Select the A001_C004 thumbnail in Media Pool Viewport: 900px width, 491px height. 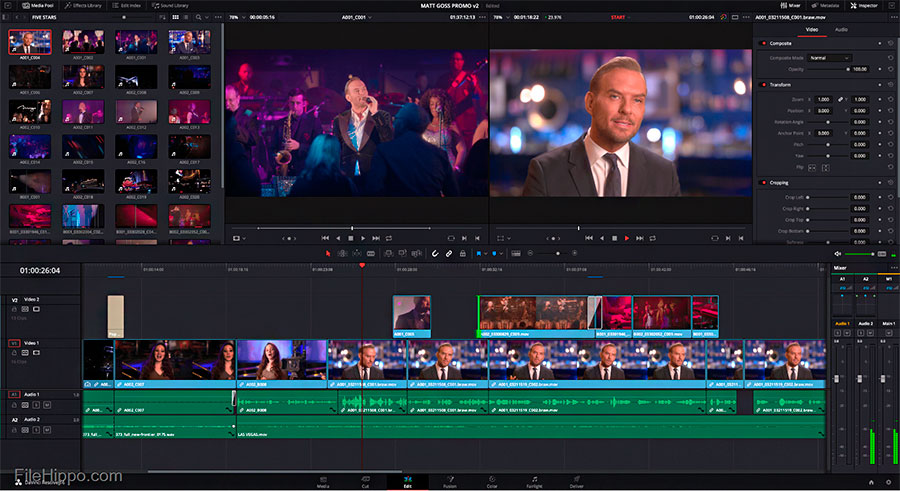pyautogui.click(x=30, y=42)
